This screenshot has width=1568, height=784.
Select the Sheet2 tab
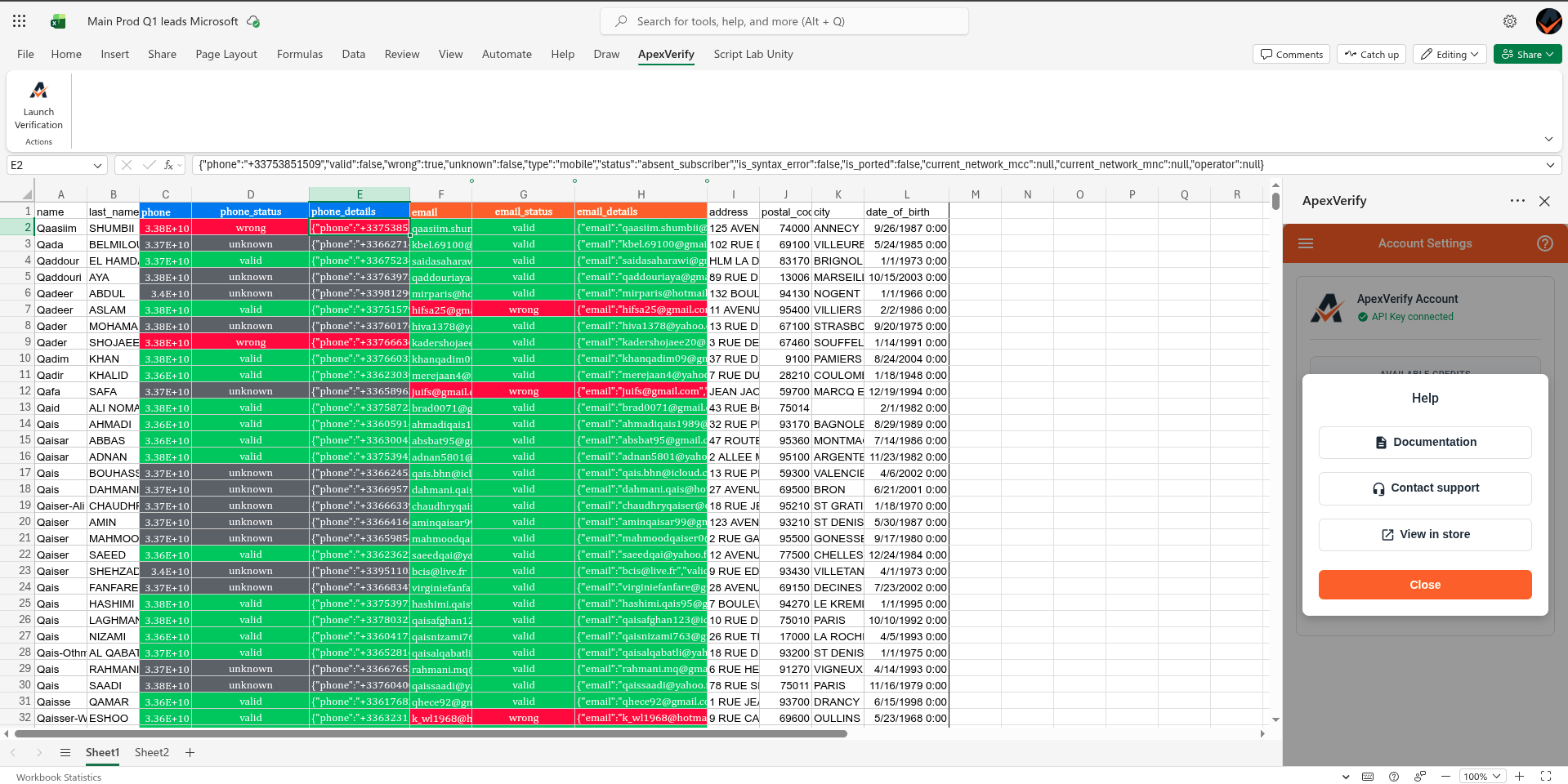click(151, 752)
